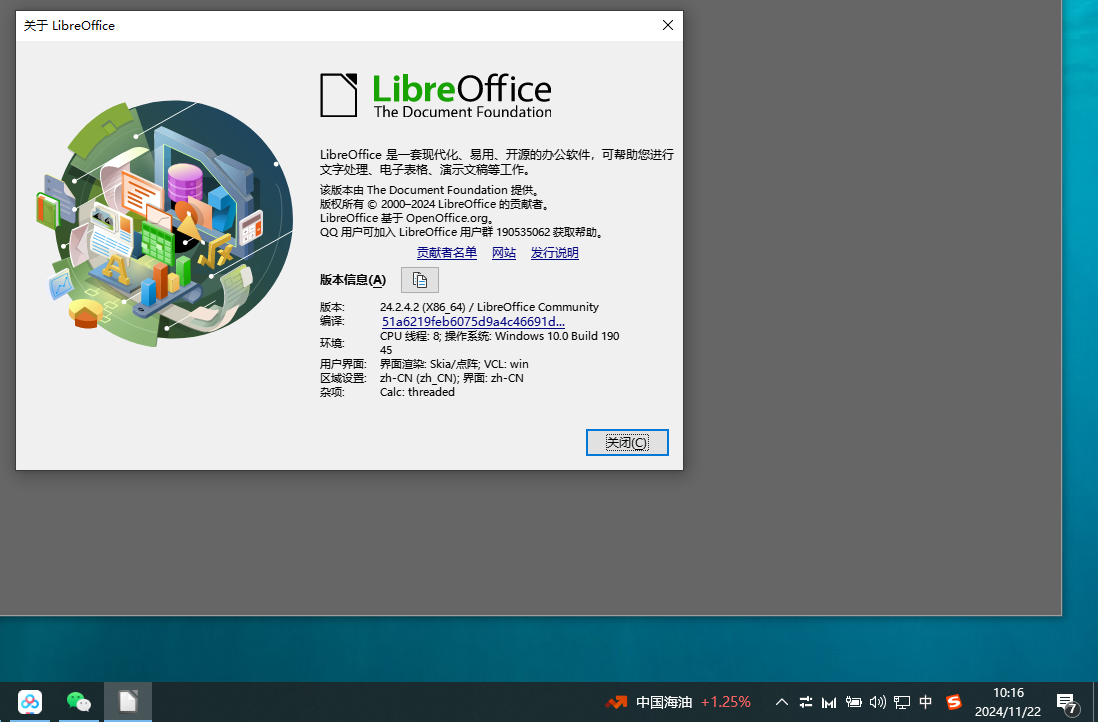Click the M-shaped tray icon

pyautogui.click(x=829, y=702)
